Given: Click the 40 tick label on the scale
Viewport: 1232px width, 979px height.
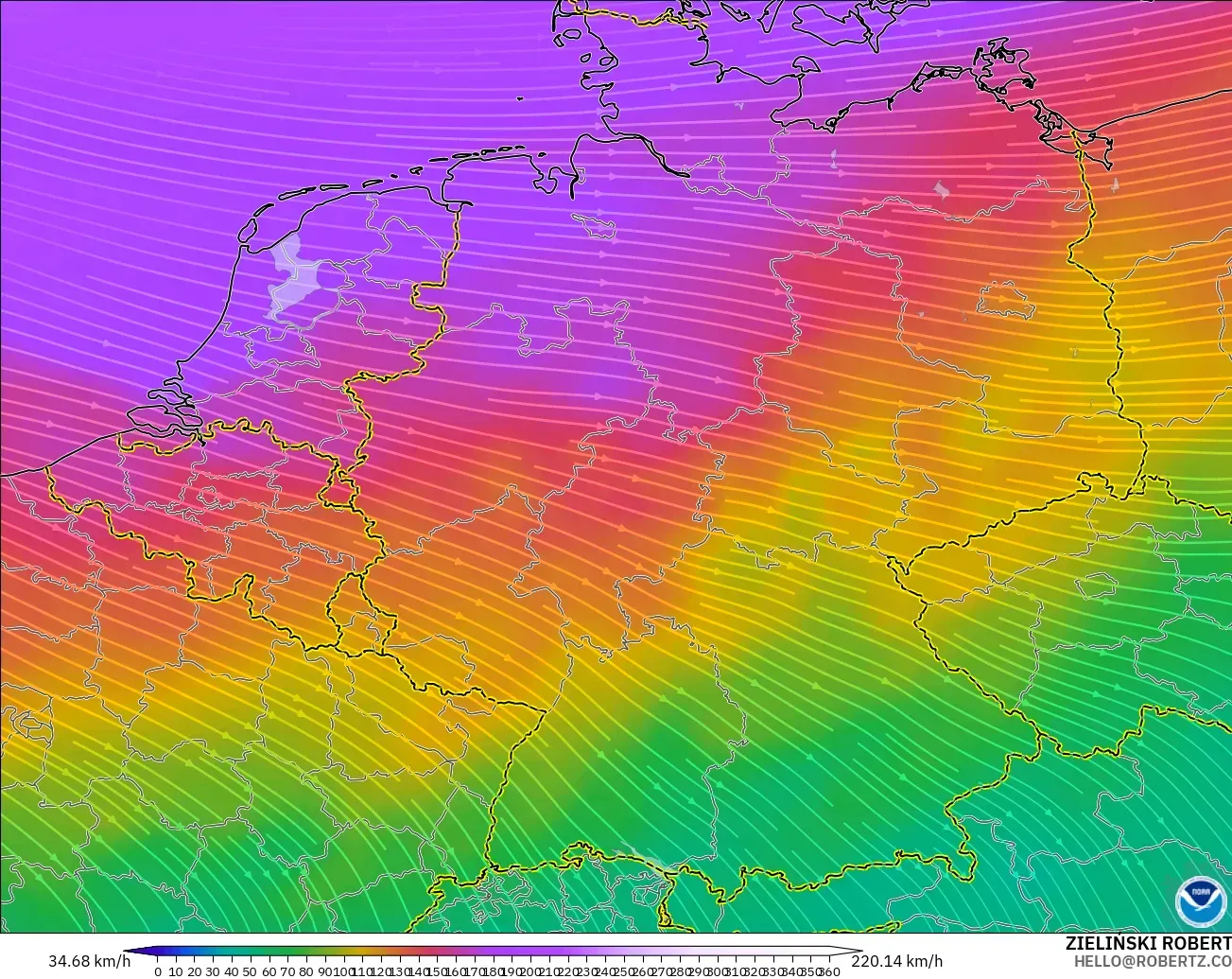Looking at the screenshot, I should (x=232, y=972).
